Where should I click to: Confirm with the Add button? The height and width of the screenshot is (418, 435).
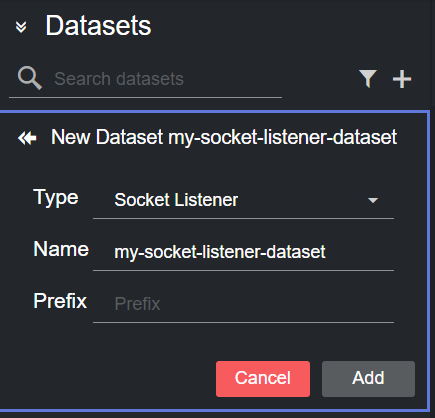[x=368, y=379]
